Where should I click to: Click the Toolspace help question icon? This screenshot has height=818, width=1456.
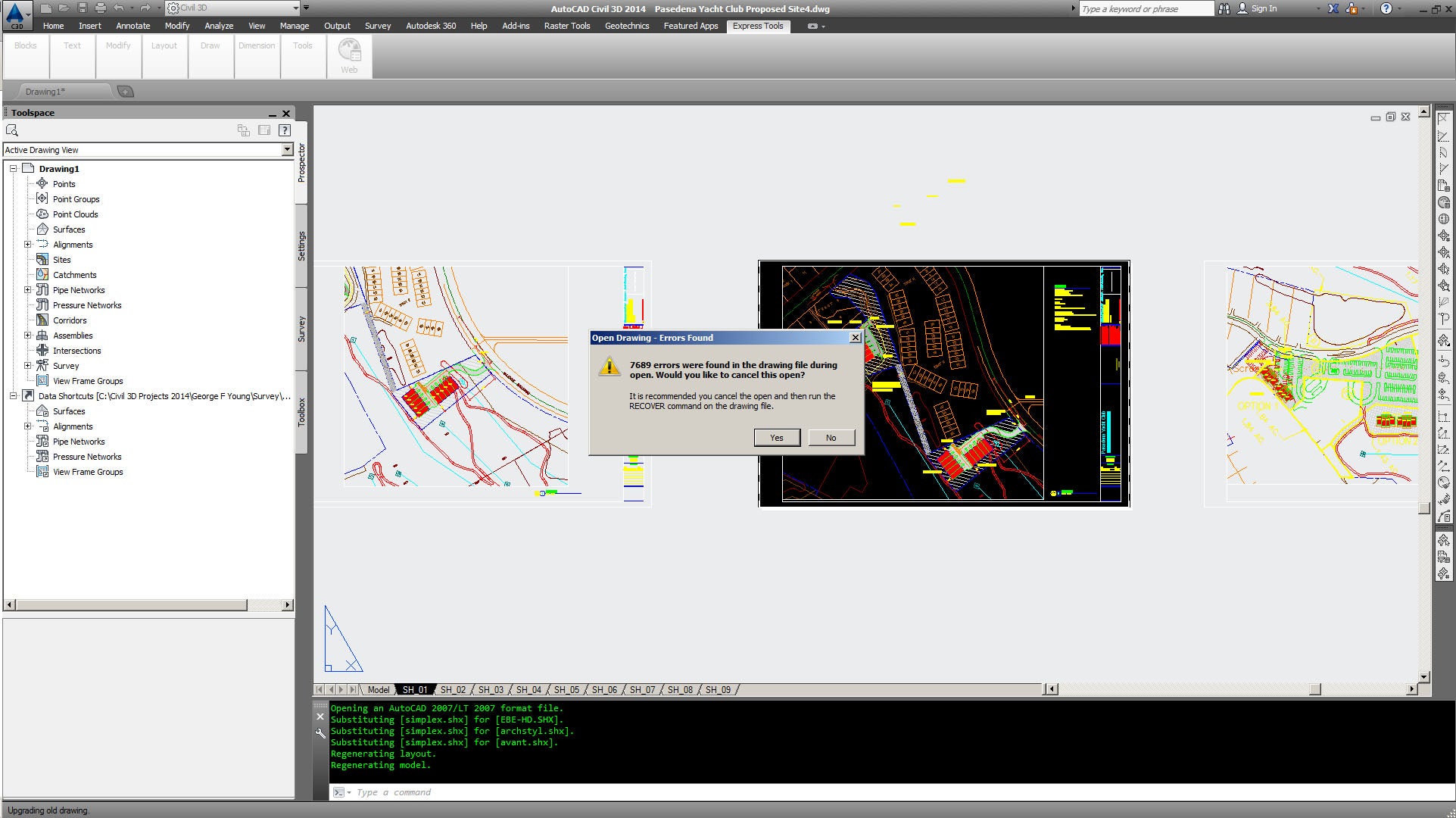285,130
